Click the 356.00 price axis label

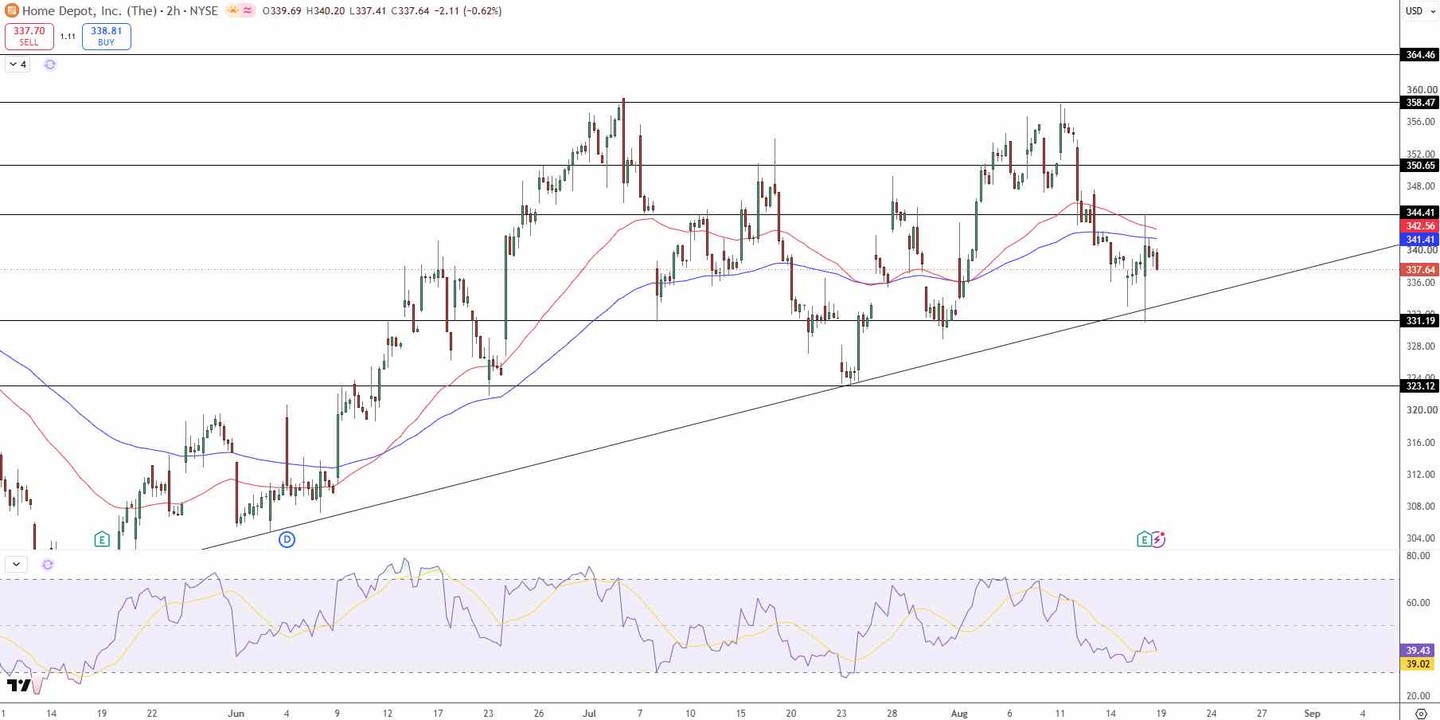tap(1421, 122)
